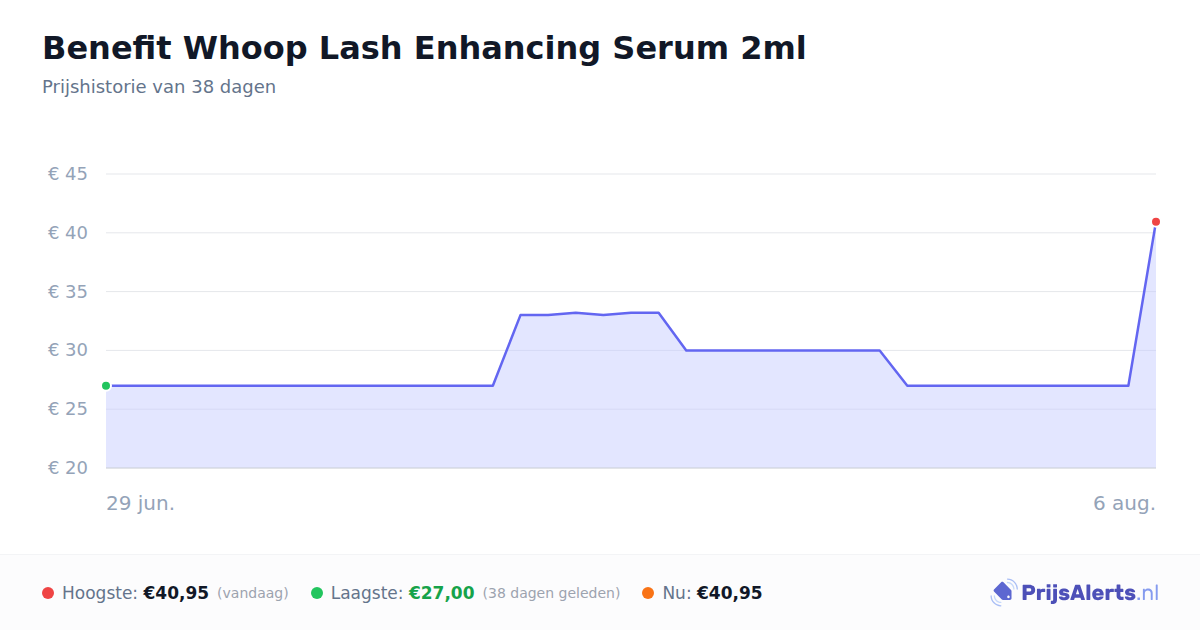Click the € 45 axis label
This screenshot has height=630, width=1200.
point(68,174)
